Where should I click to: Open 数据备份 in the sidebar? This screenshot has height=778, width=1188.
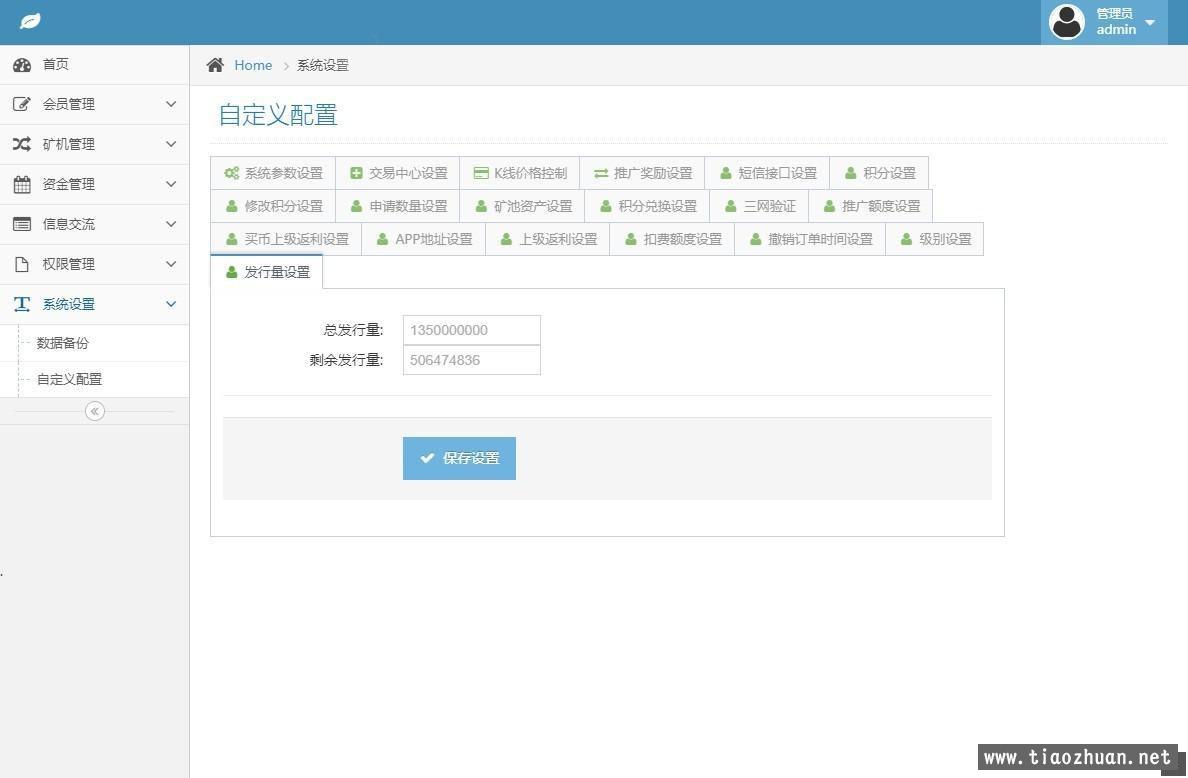(63, 343)
